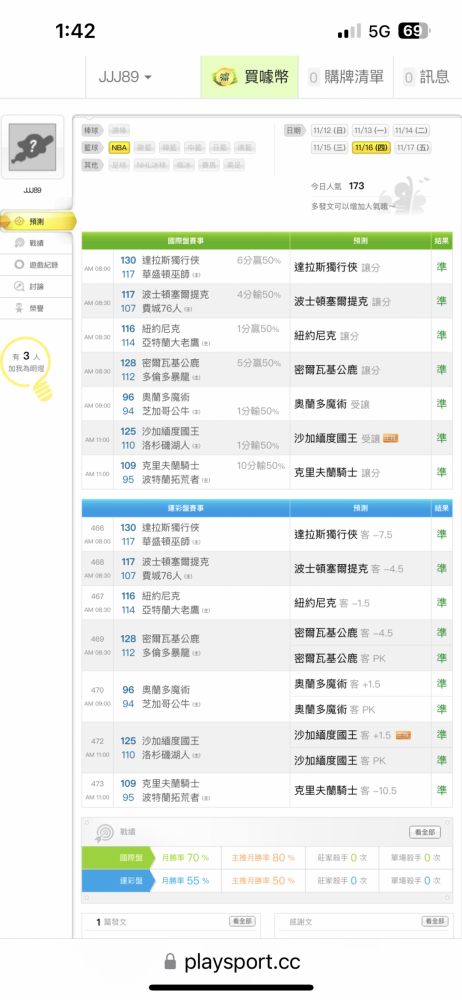462x1000 pixels.
Task: Click the user avatar placeholder image
Action: 33,147
